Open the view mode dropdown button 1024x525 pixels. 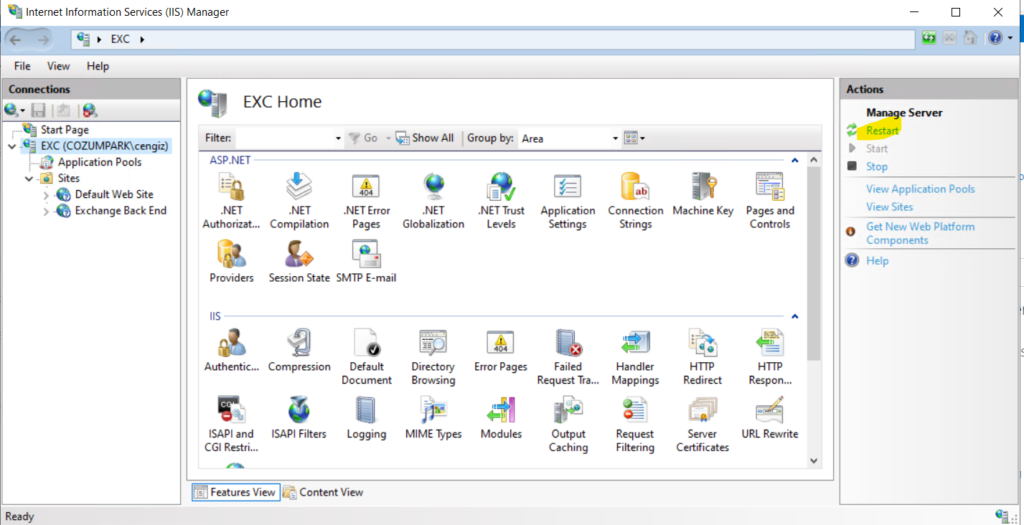pyautogui.click(x=634, y=138)
